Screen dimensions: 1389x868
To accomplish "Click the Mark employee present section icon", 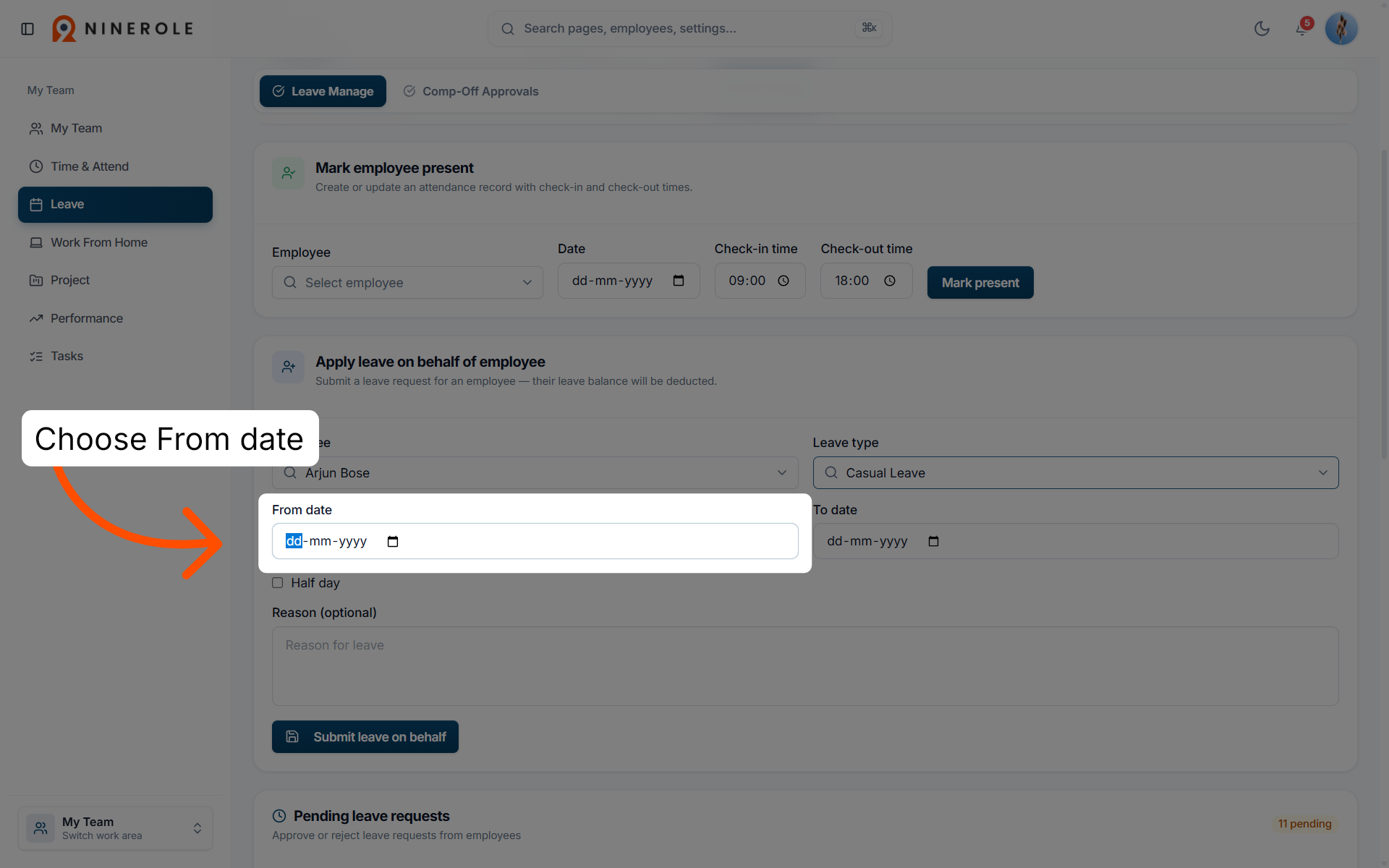I will pos(288,174).
